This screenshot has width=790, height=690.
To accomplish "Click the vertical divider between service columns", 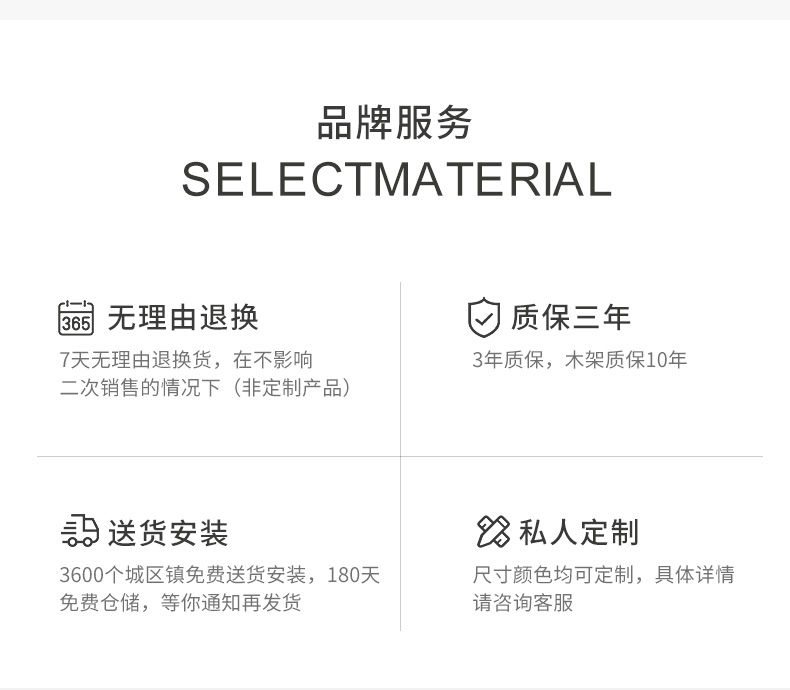I will (401, 456).
